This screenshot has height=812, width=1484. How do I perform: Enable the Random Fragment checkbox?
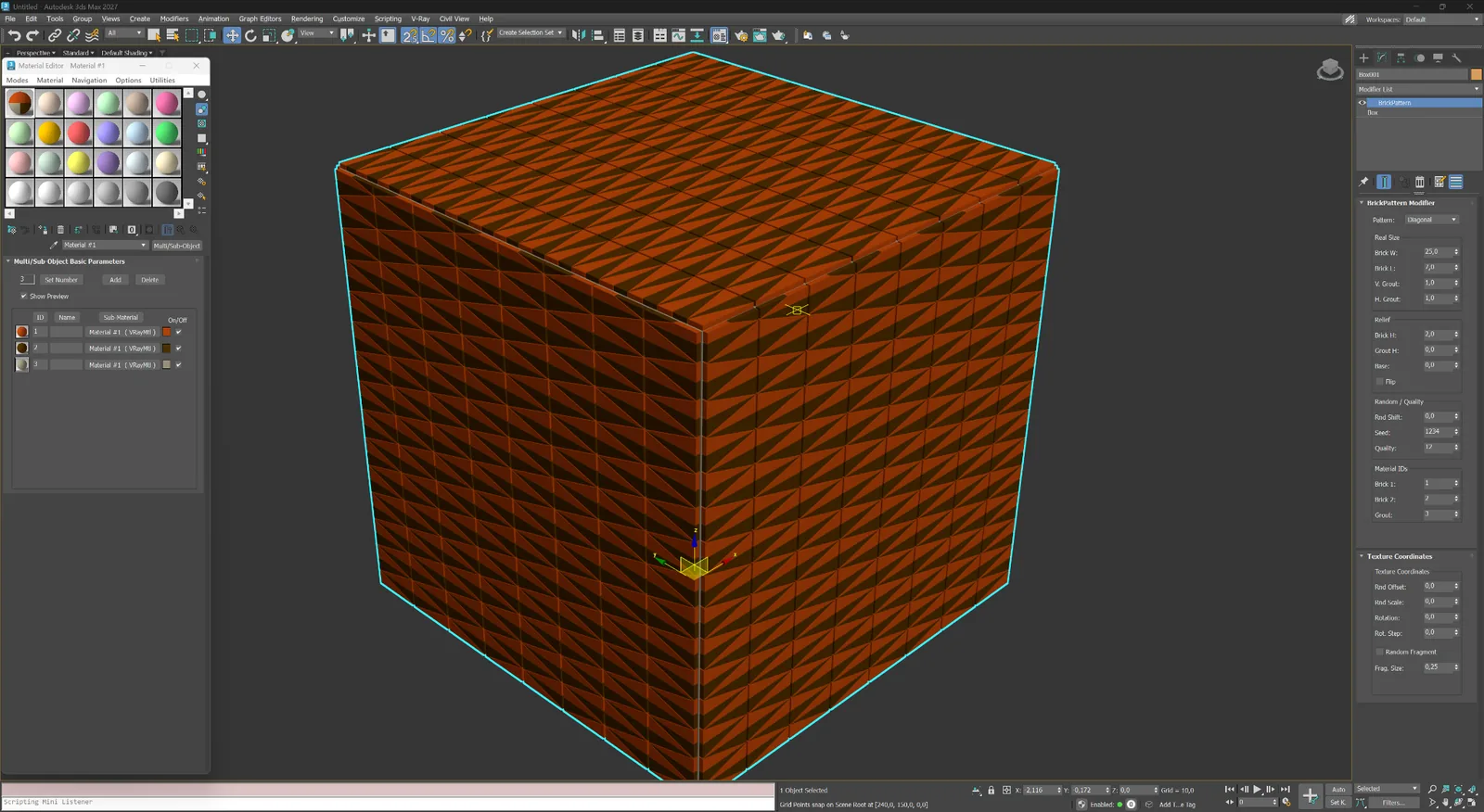(x=1380, y=652)
